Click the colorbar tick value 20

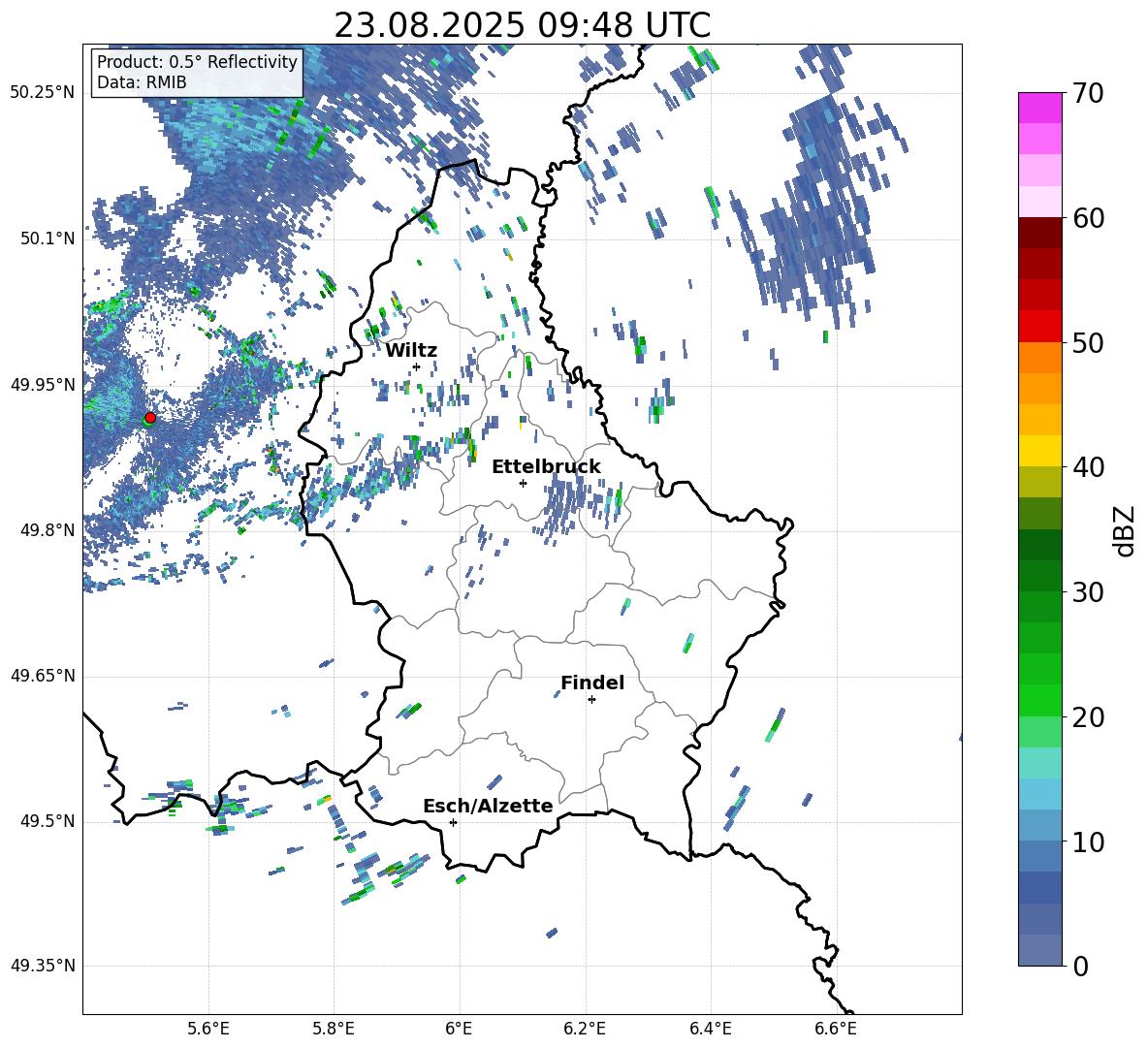[x=1088, y=717]
